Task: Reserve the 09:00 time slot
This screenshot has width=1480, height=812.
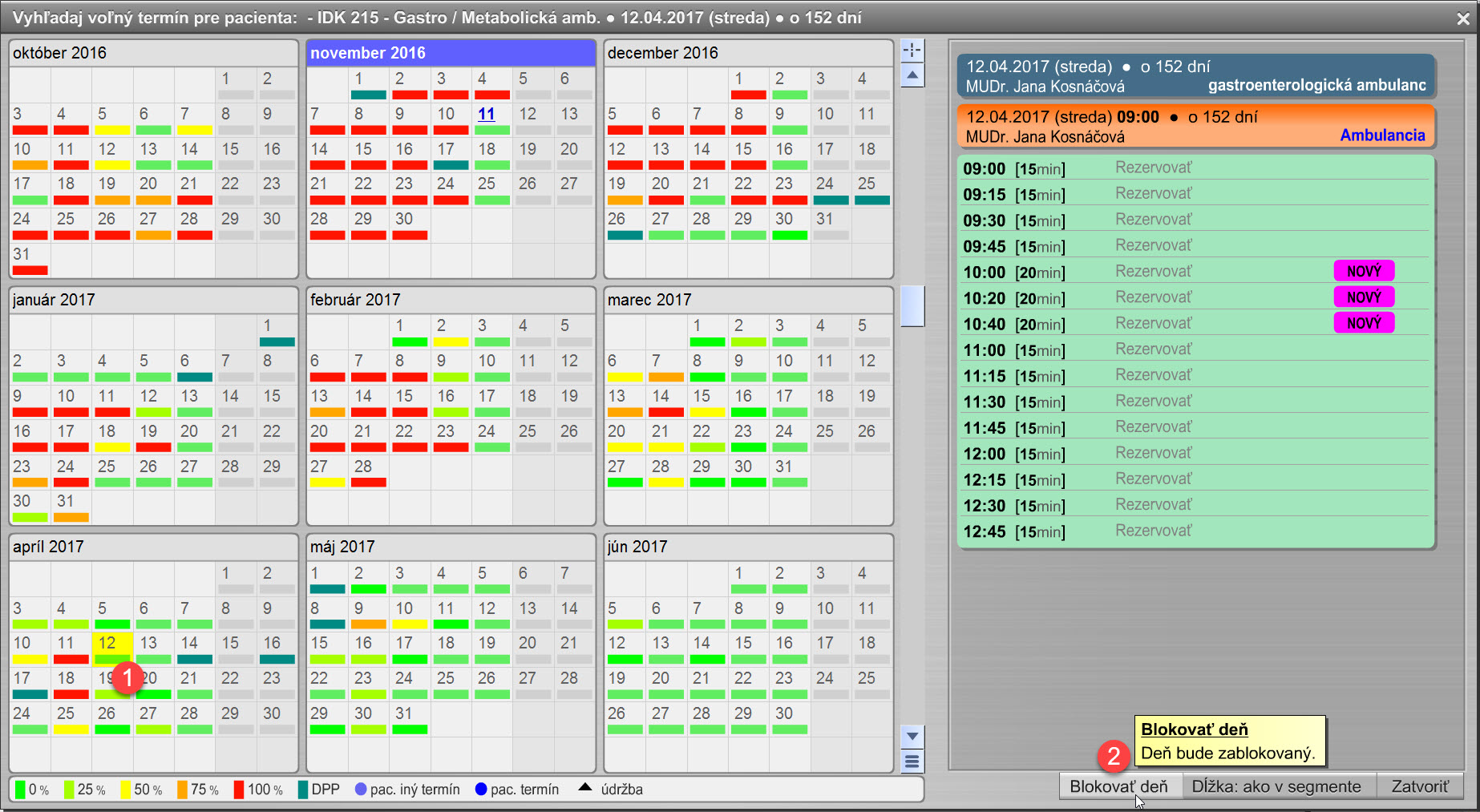Action: coord(1153,168)
